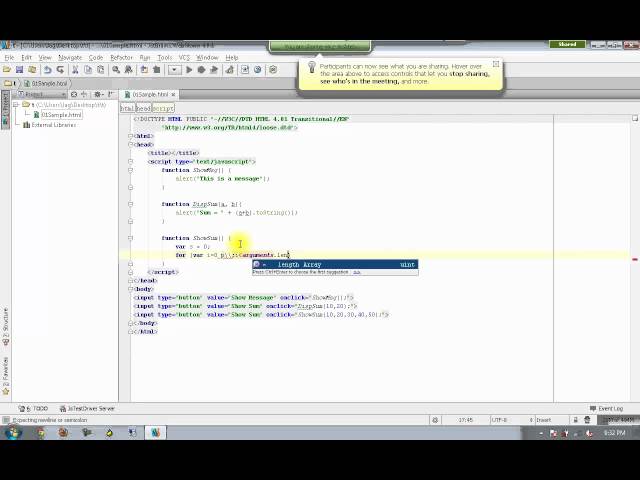
Task: Choose the length Array autocomplete suggestion
Action: click(x=335, y=264)
